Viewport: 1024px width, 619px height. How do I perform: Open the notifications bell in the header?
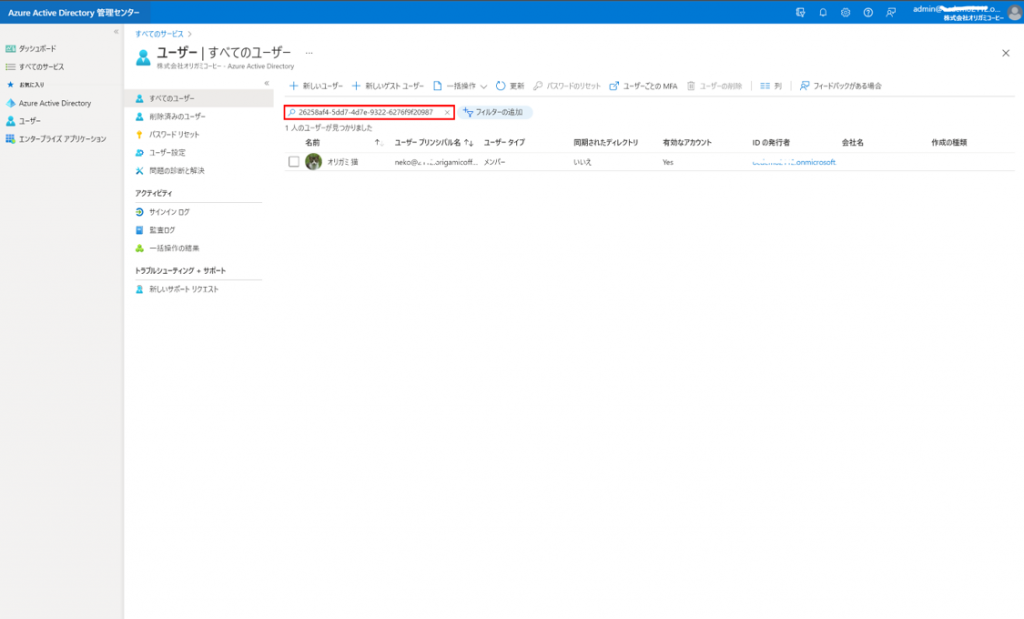pos(823,12)
